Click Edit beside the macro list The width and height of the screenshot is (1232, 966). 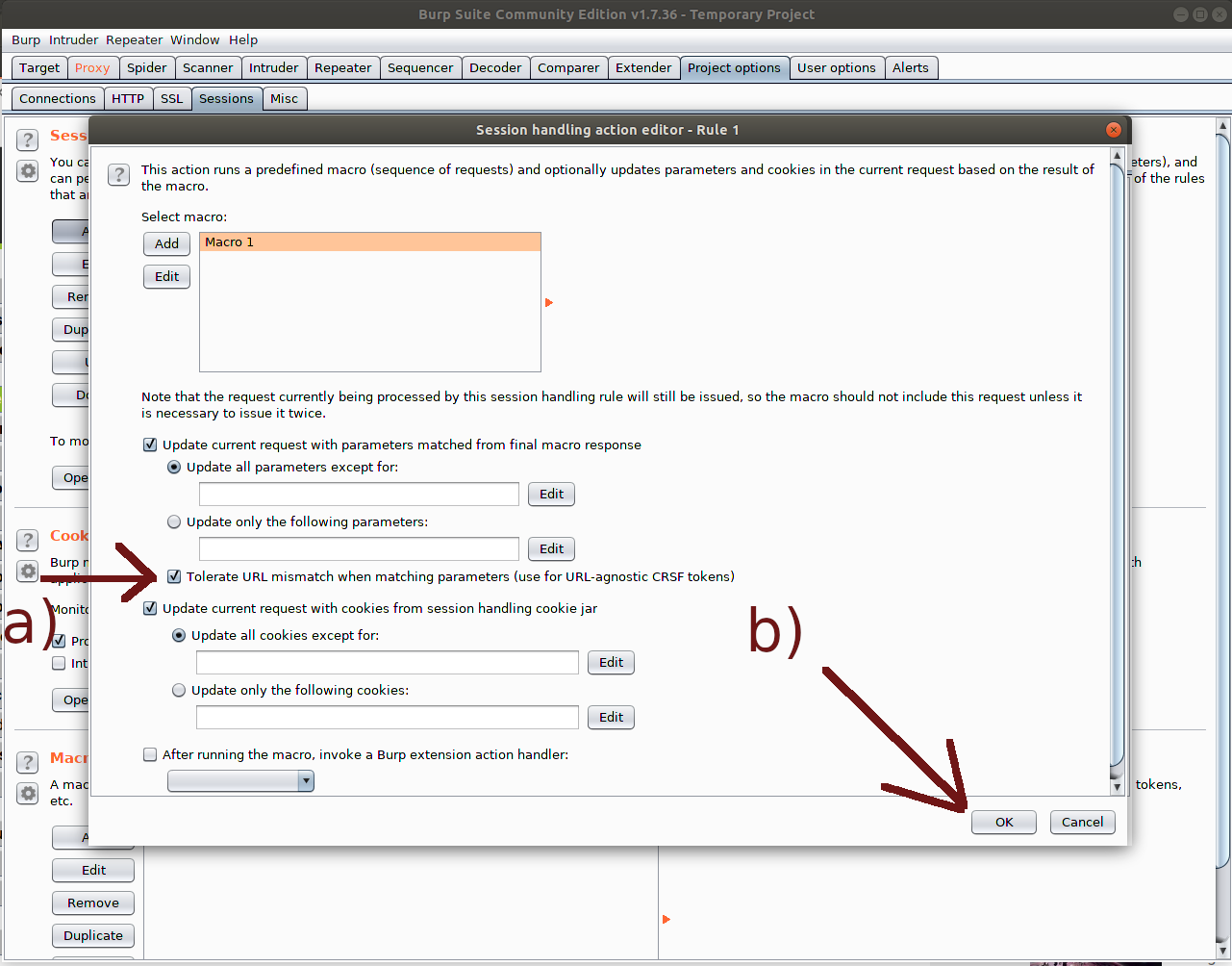click(167, 276)
